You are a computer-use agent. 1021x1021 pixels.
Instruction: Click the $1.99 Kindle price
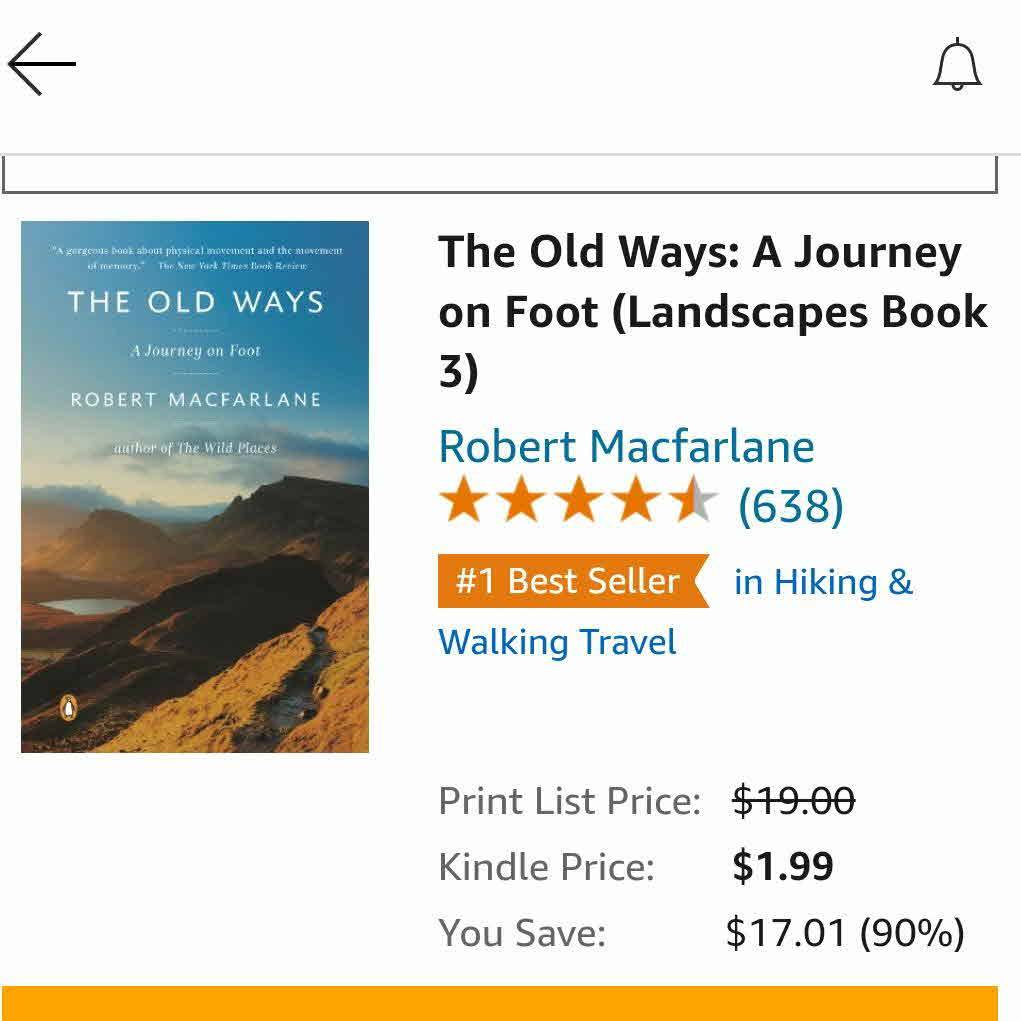click(x=782, y=866)
